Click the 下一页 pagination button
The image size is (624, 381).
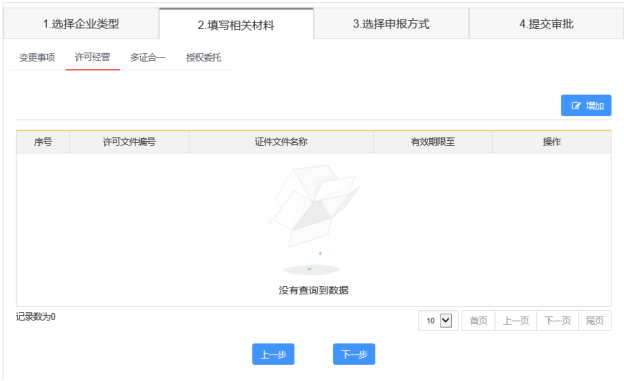tap(558, 320)
